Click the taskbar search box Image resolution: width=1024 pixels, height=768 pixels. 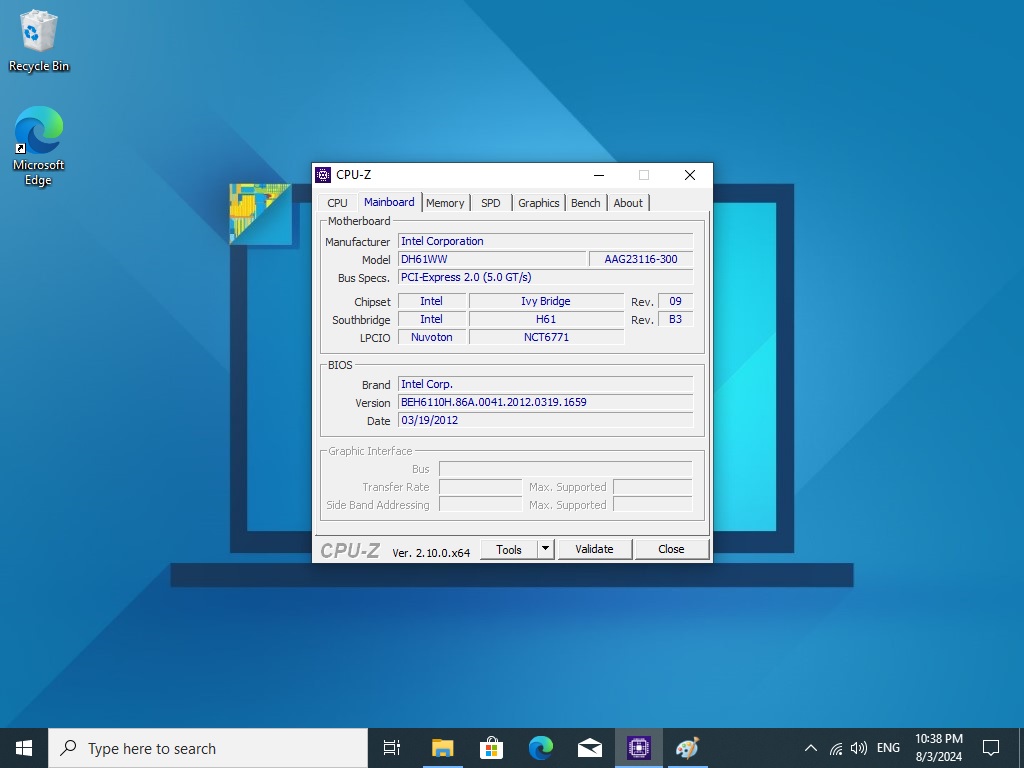tap(208, 748)
